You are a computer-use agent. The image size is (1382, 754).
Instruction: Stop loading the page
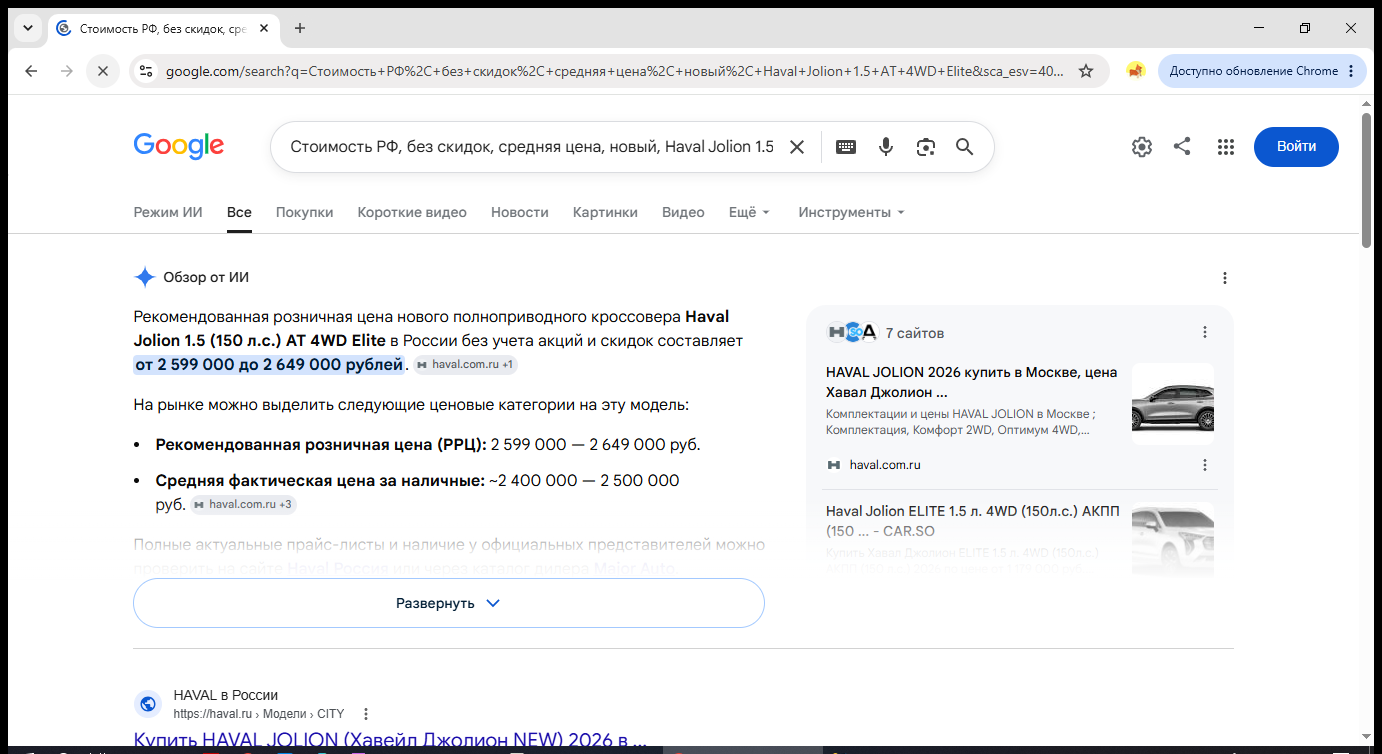[103, 71]
